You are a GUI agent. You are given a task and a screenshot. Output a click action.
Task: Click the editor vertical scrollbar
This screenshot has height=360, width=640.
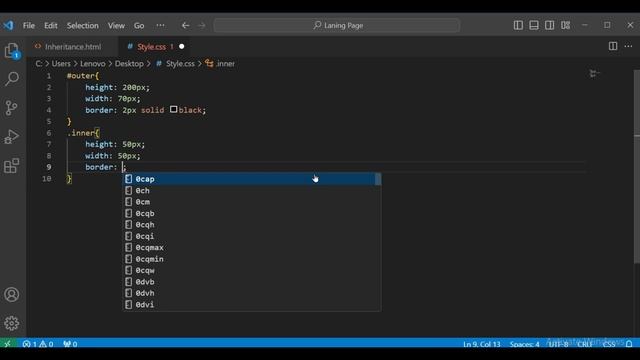click(637, 167)
